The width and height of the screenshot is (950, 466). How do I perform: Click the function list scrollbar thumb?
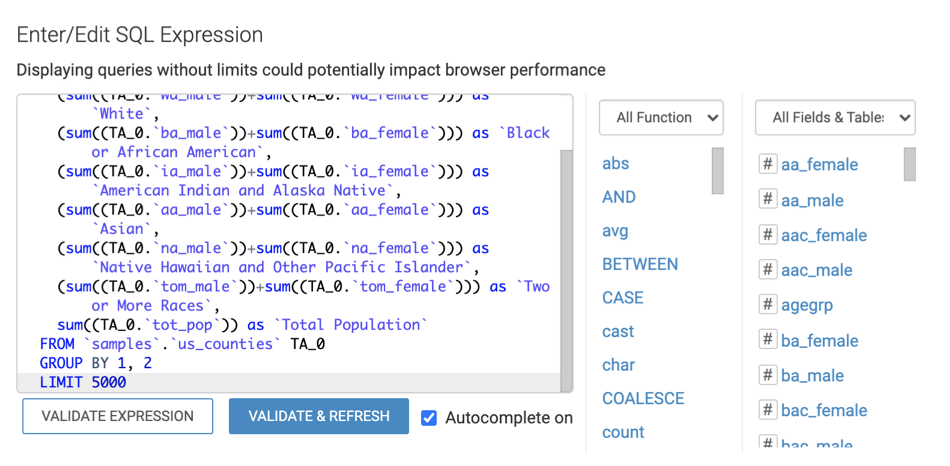717,170
